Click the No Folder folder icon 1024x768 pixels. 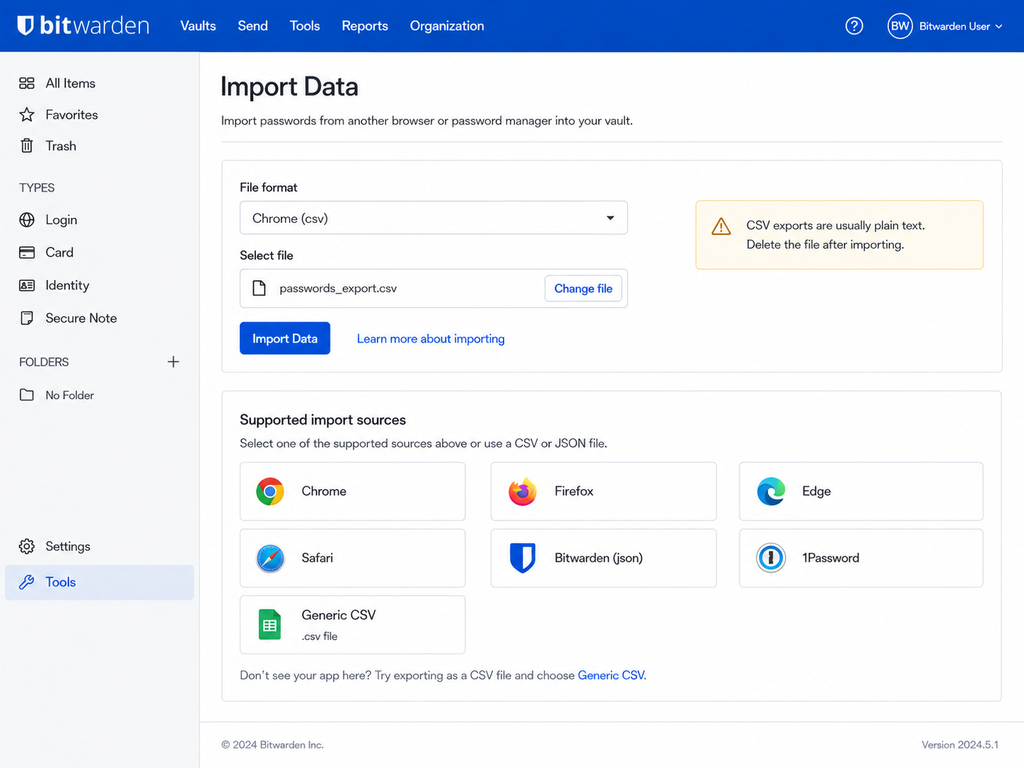pos(27,395)
